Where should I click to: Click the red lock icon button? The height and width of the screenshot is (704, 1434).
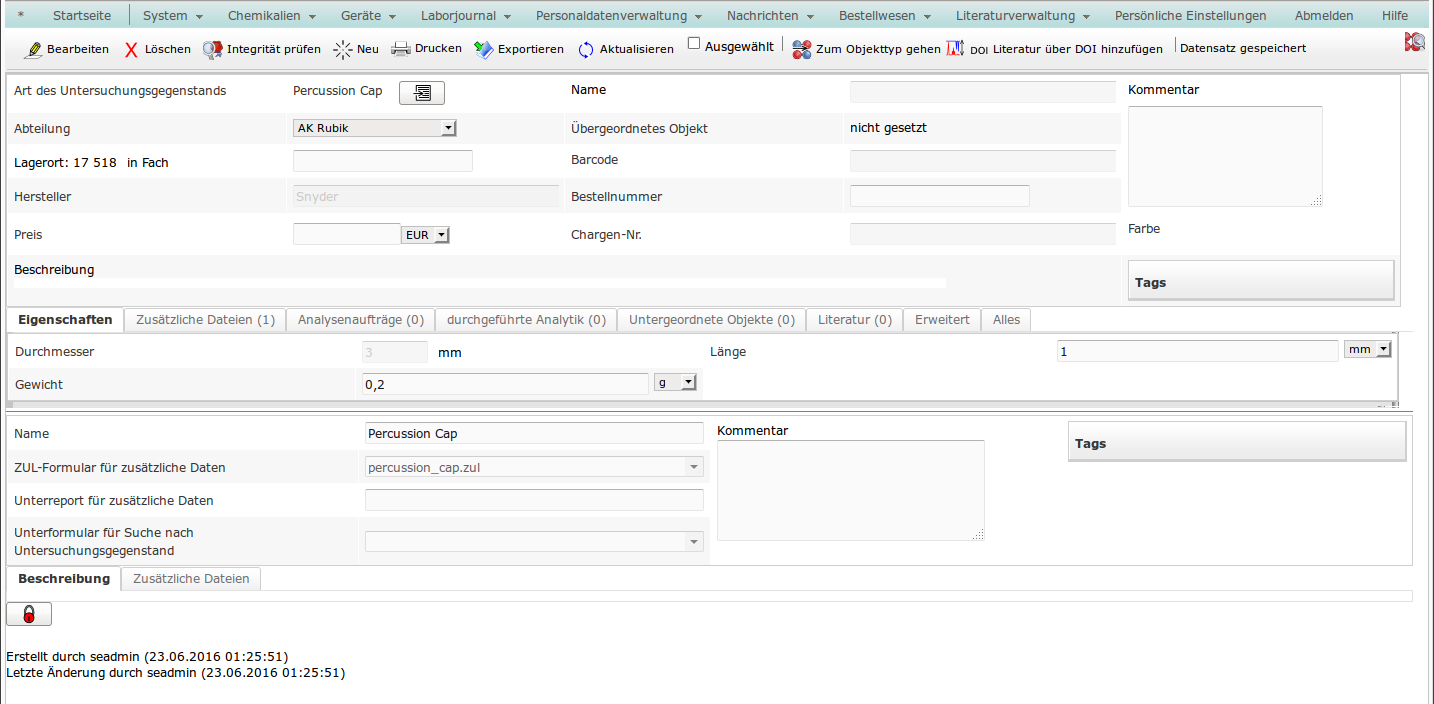pyautogui.click(x=29, y=614)
